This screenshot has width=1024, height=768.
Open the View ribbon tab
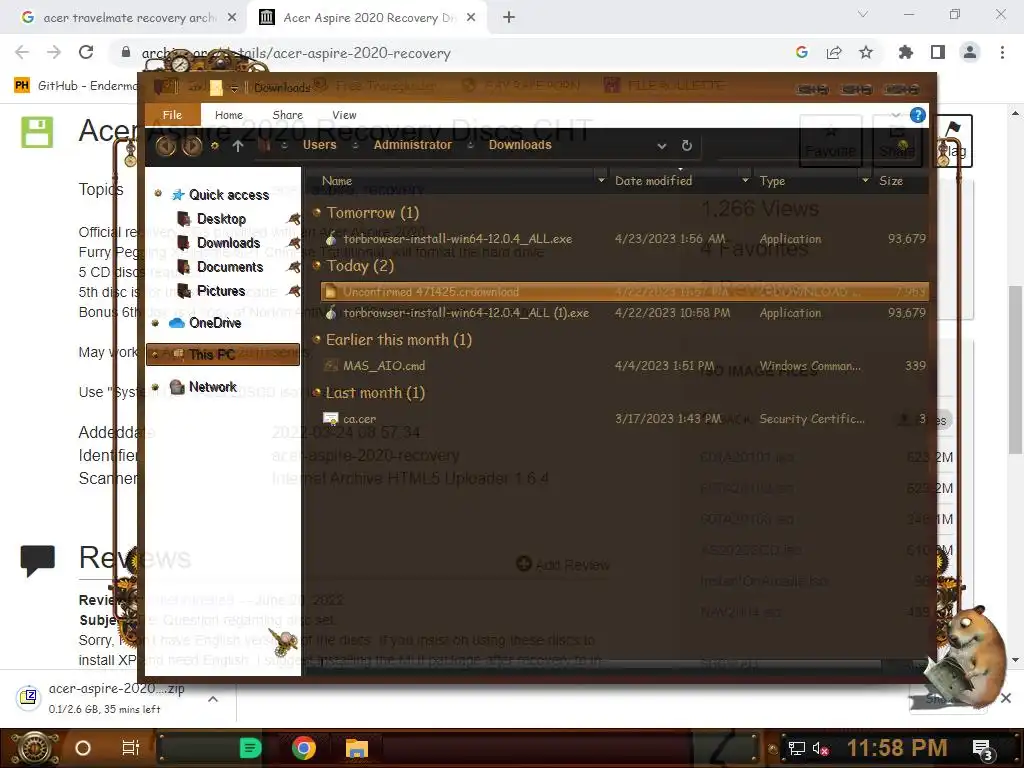(344, 115)
